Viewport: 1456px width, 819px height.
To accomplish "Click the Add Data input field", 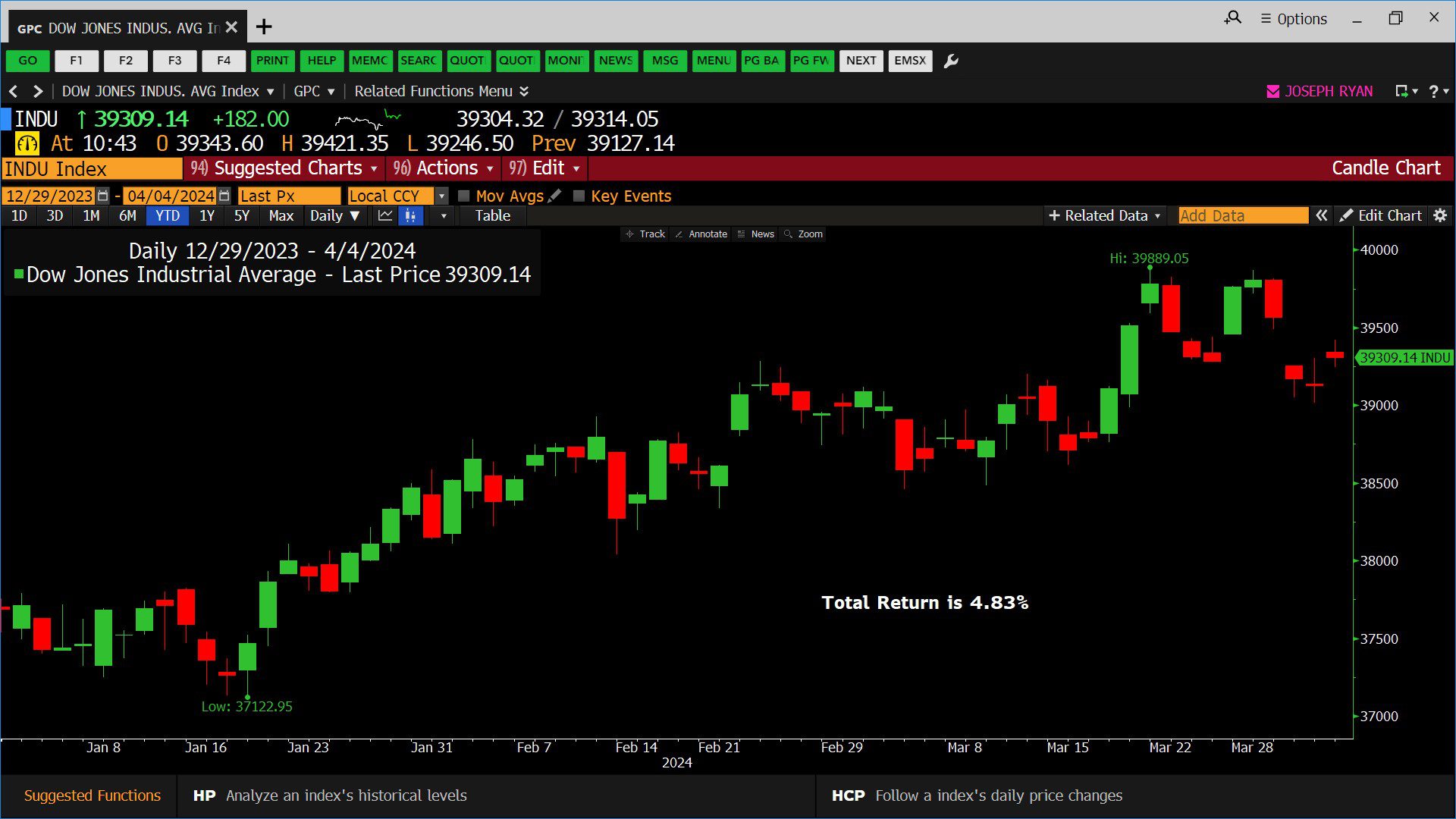I will point(1243,215).
